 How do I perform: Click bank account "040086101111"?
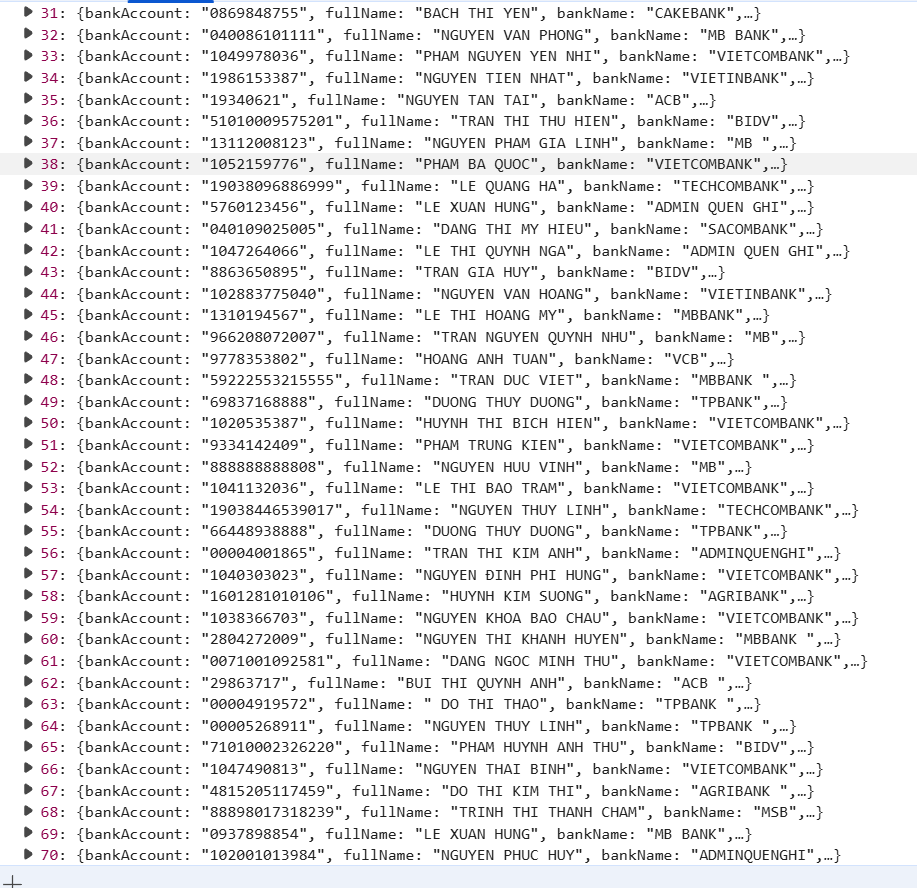pos(263,35)
